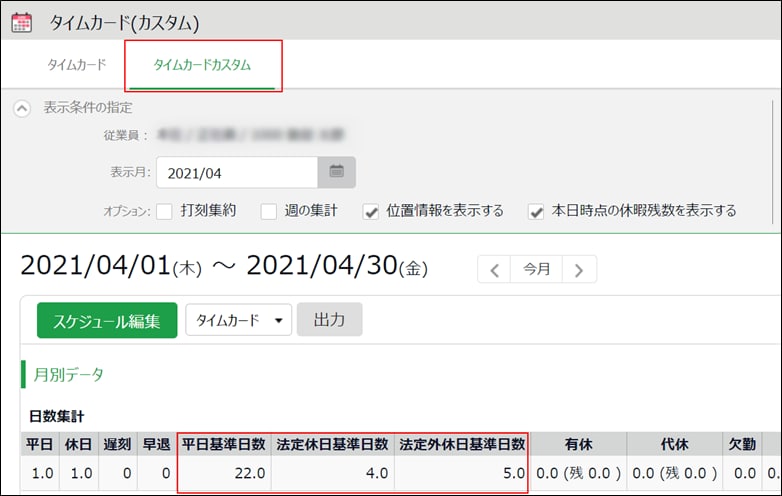Open the タイムカード output type dropdown

click(x=237, y=320)
